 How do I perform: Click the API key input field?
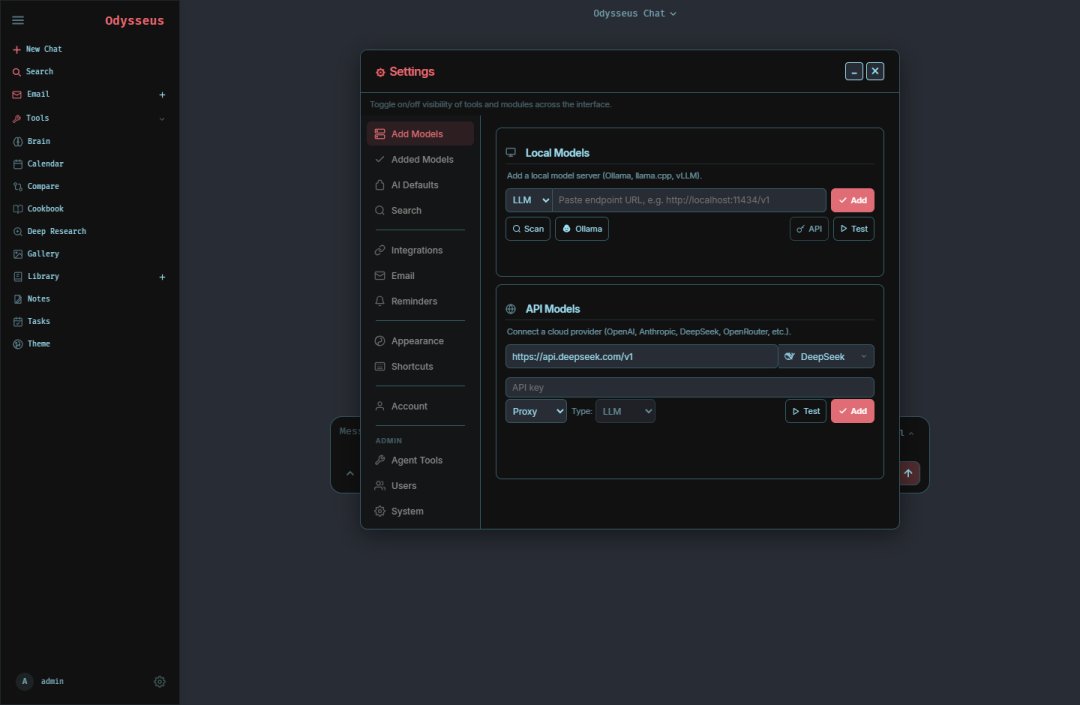[x=689, y=387]
